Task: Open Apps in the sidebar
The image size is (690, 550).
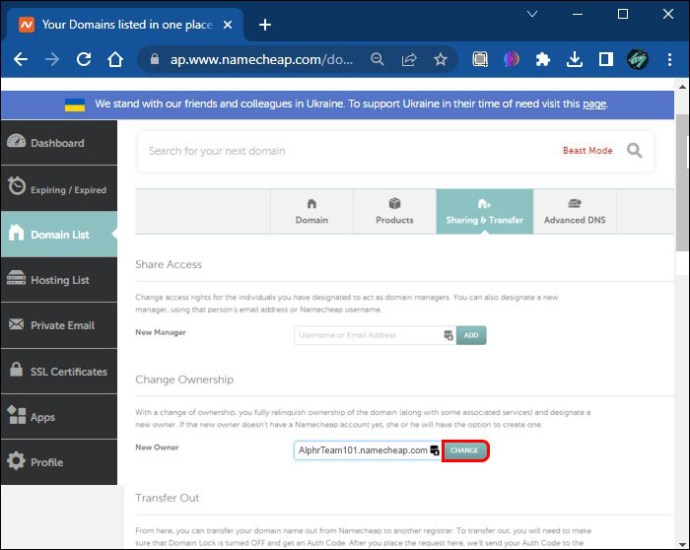Action: pos(59,417)
